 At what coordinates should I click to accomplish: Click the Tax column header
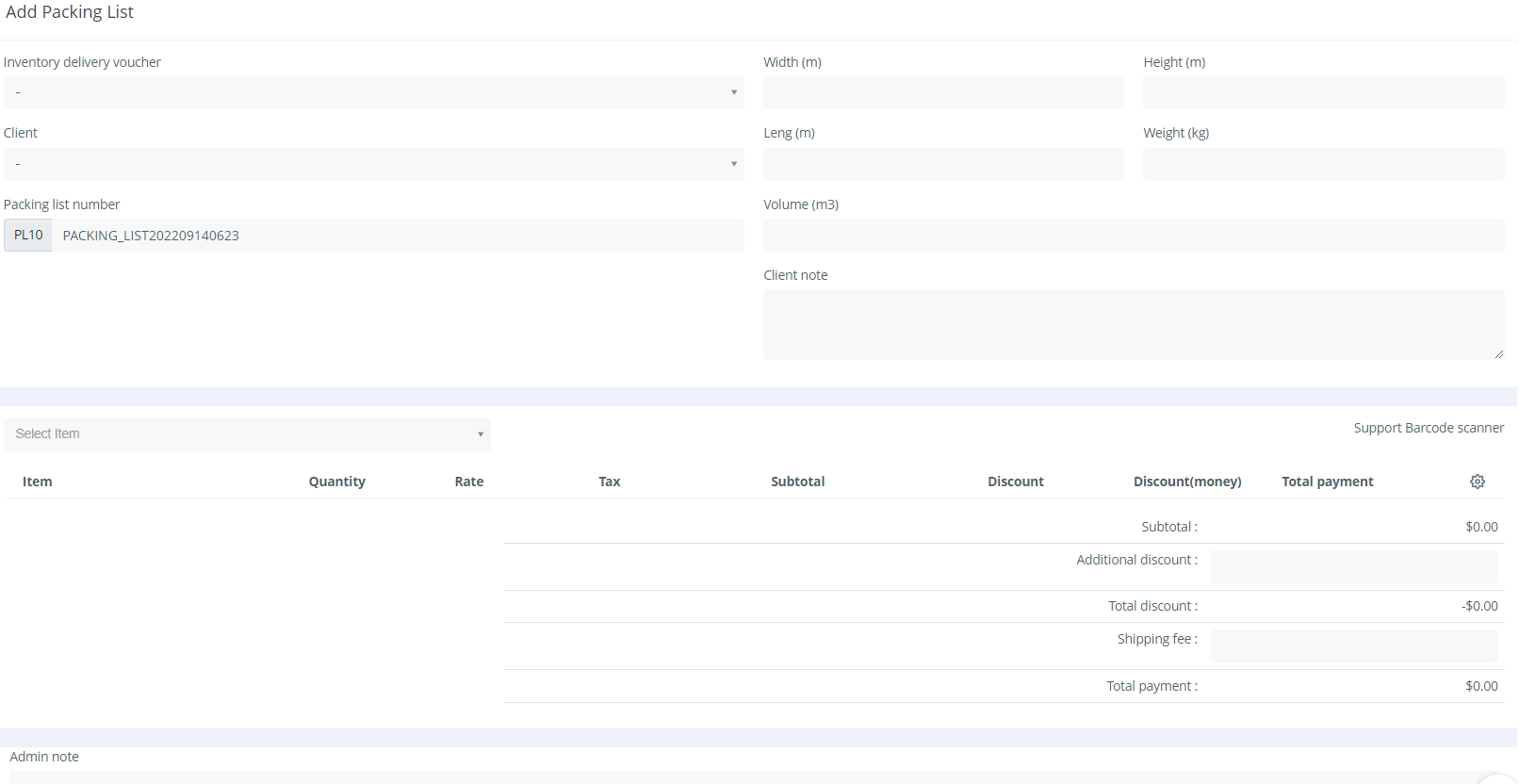(x=610, y=482)
